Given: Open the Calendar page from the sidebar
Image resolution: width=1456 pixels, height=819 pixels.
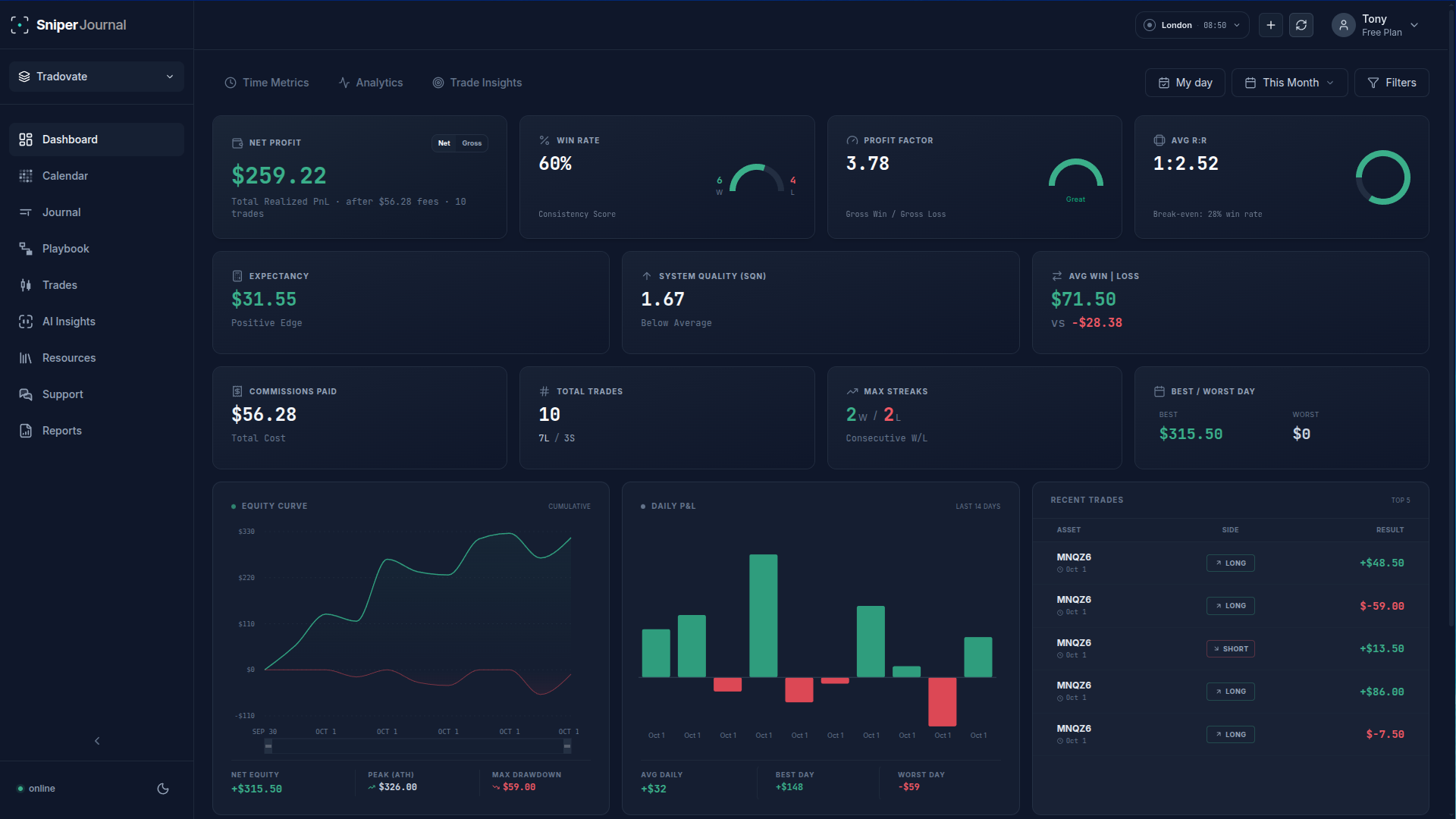Looking at the screenshot, I should (x=96, y=176).
